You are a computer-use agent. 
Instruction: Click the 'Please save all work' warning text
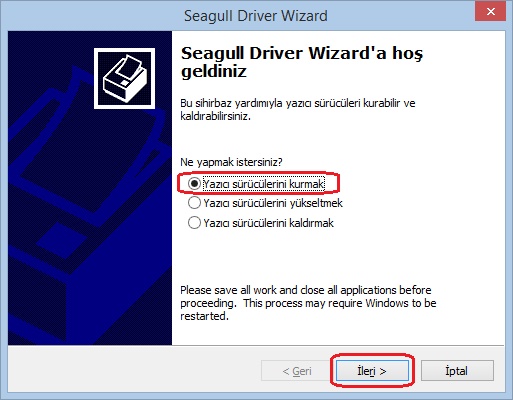(x=308, y=303)
